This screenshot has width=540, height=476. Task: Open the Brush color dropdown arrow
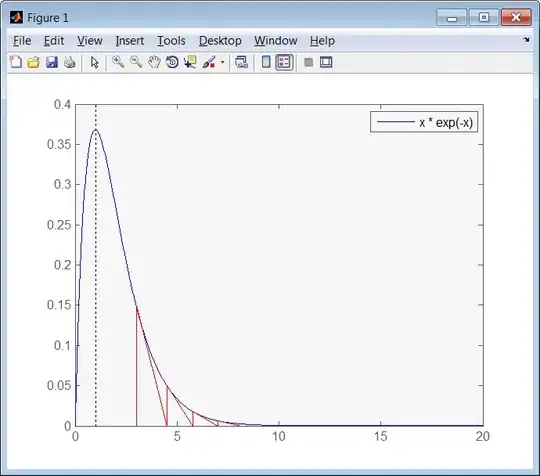click(x=222, y=63)
